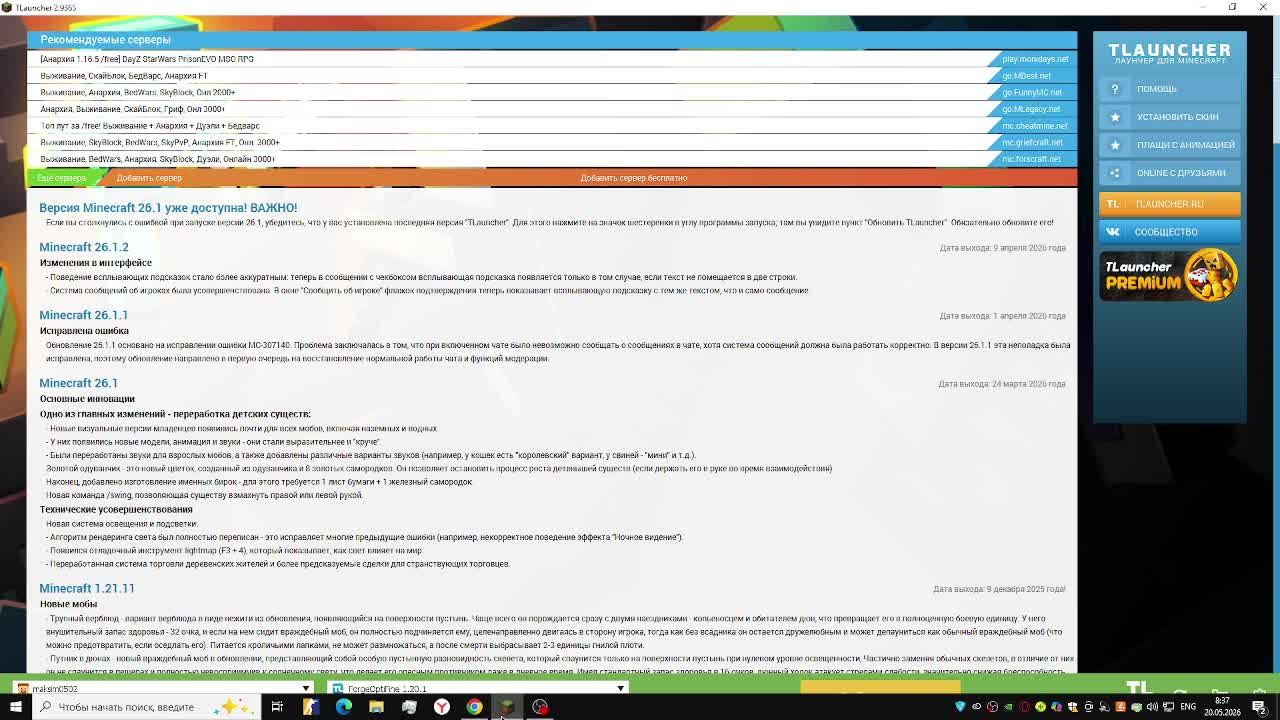Click the TLauncher logo header in sidebar
The width and height of the screenshot is (1280, 720).
pos(1169,53)
